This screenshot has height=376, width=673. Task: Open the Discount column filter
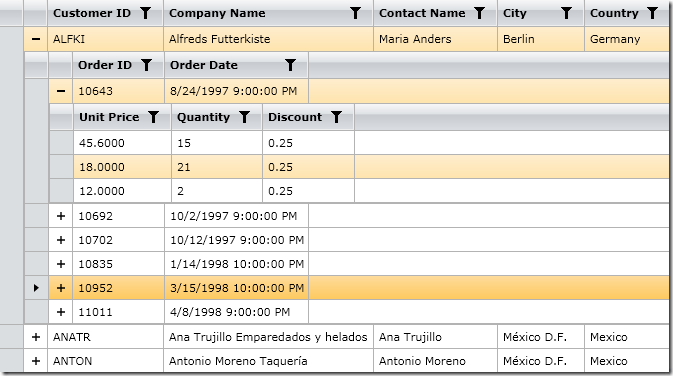coord(336,117)
